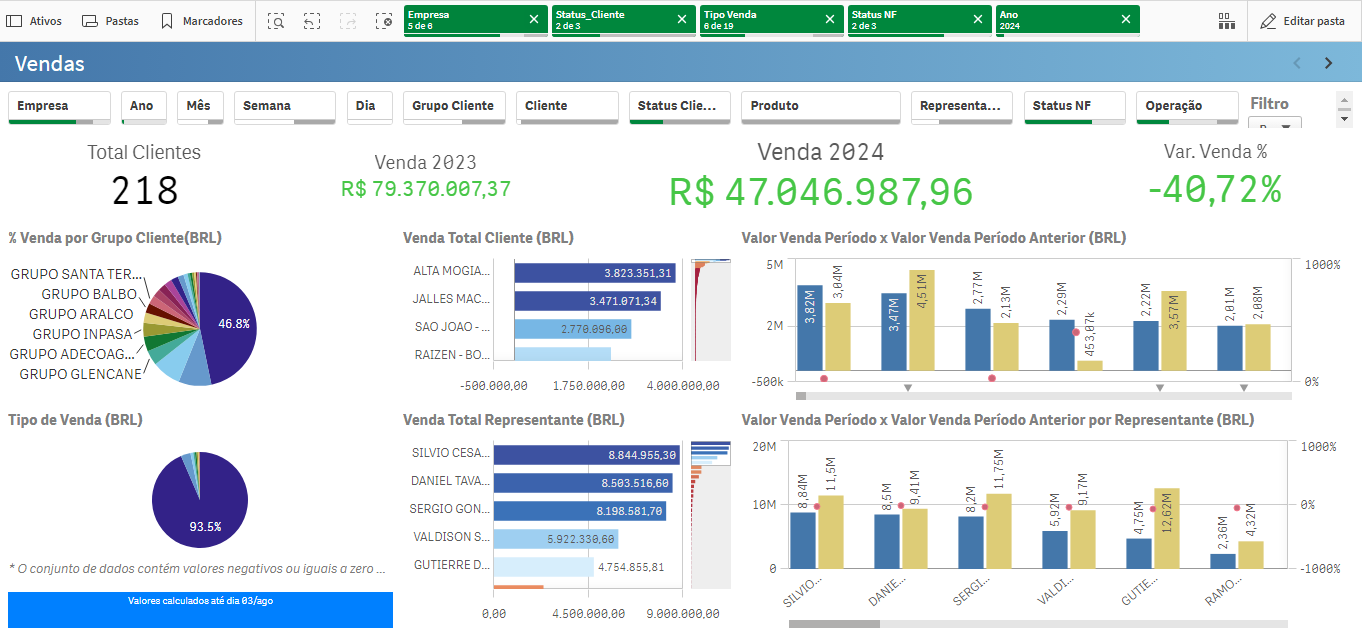This screenshot has height=636, width=1362.
Task: Click the GRUPO GLENCANE pie label
Action: pyautogui.click(x=80, y=374)
